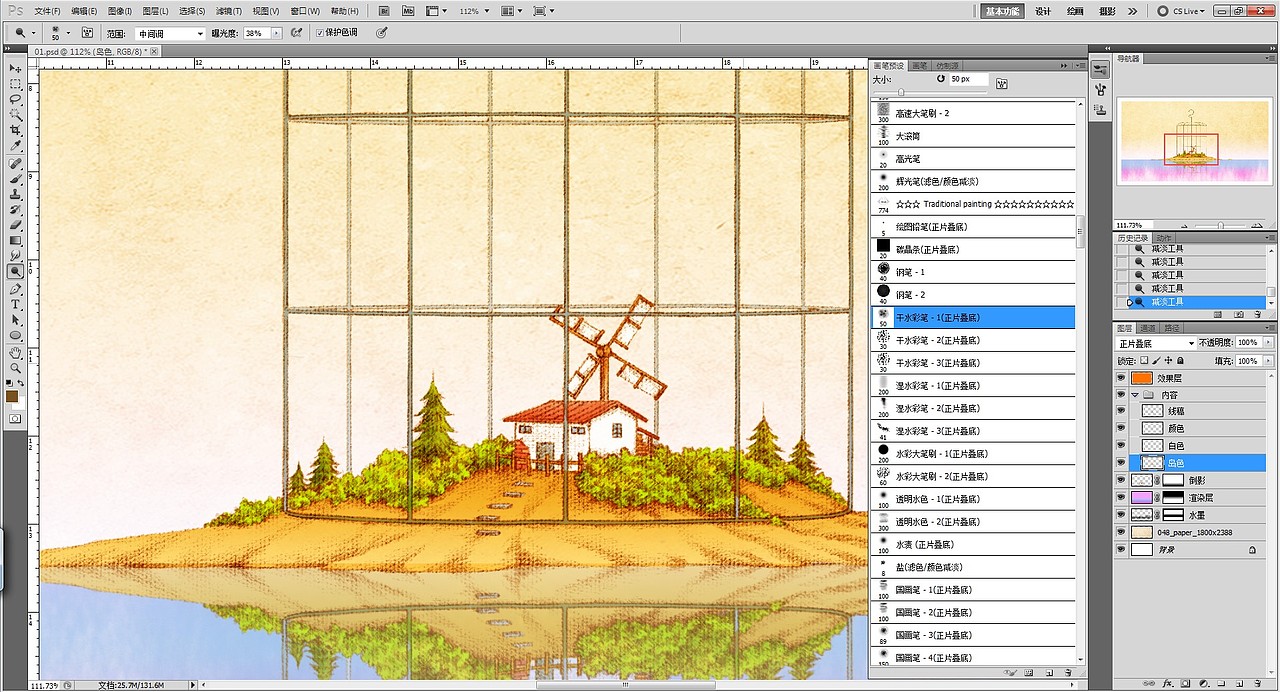The height and width of the screenshot is (692, 1280).
Task: Select the Hand tool
Action: 16,352
